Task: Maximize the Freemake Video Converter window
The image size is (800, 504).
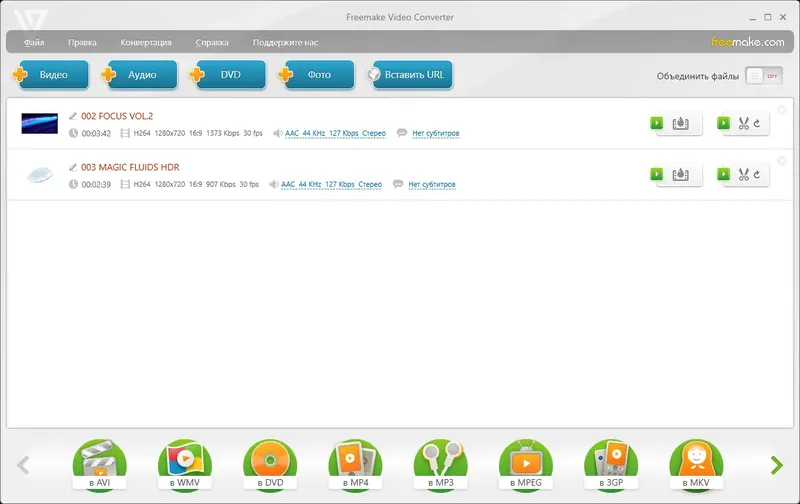Action: (767, 17)
